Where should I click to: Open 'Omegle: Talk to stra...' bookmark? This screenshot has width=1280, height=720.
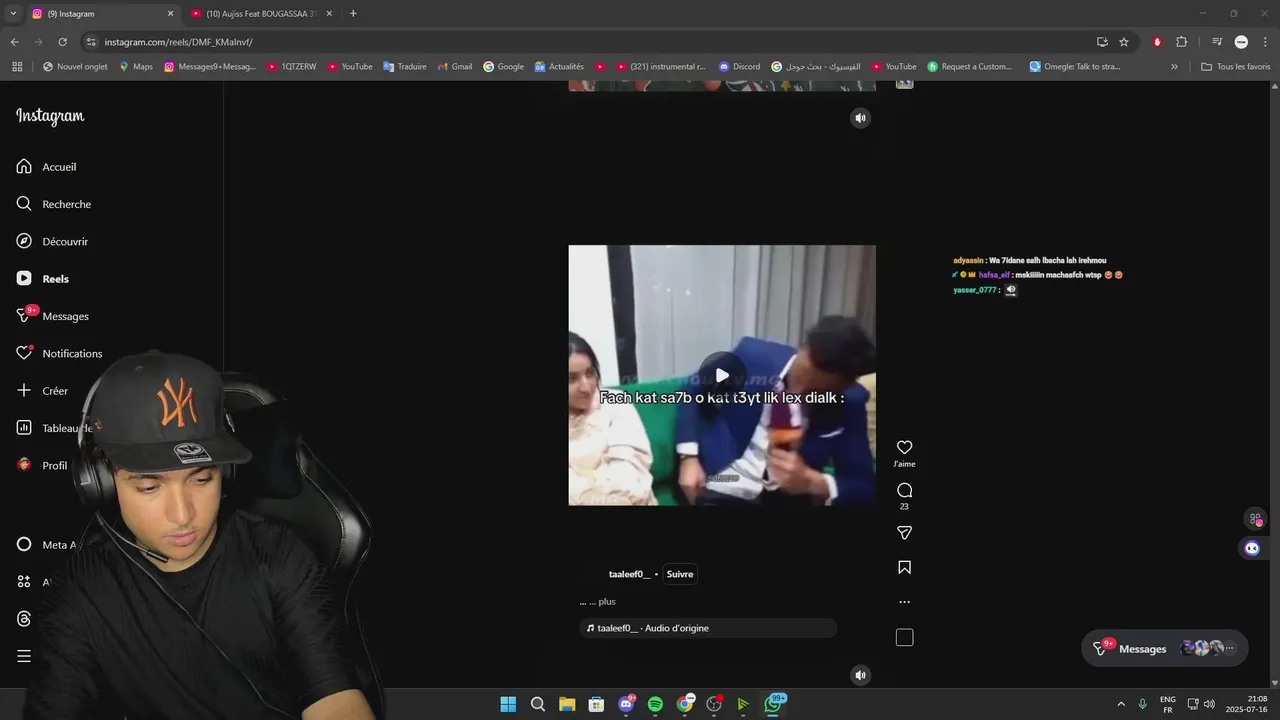pyautogui.click(x=1075, y=67)
